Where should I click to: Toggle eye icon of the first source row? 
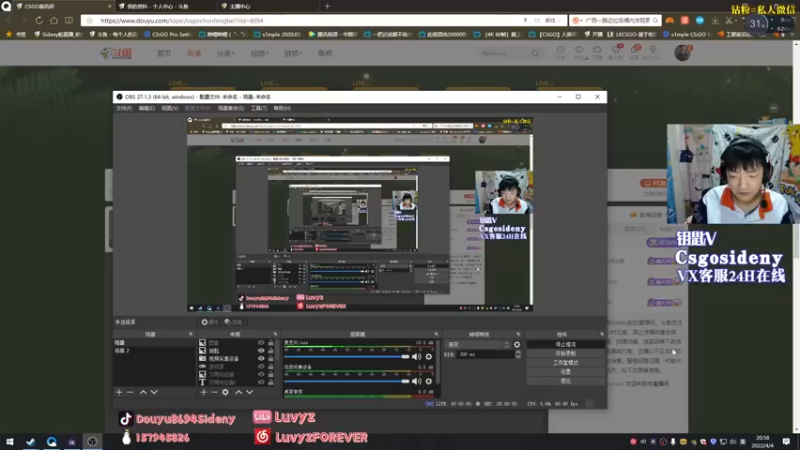261,343
